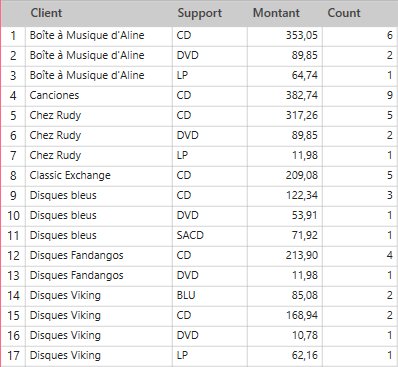Select the SACD support cell
Viewport: 398px width, 367px height.
tap(210, 236)
